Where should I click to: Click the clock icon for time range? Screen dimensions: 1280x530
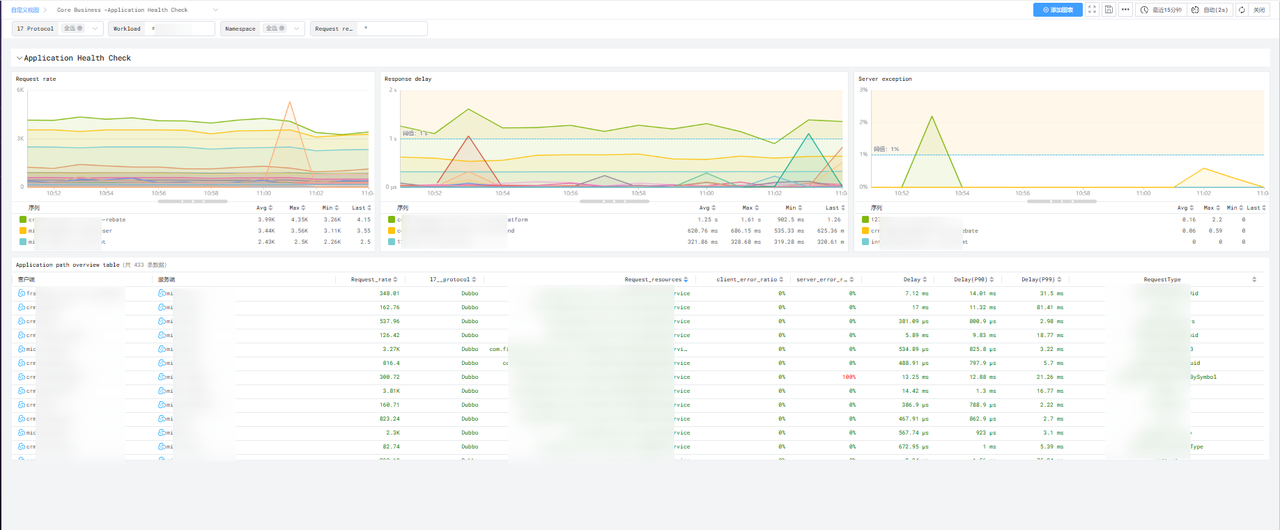(1145, 9)
